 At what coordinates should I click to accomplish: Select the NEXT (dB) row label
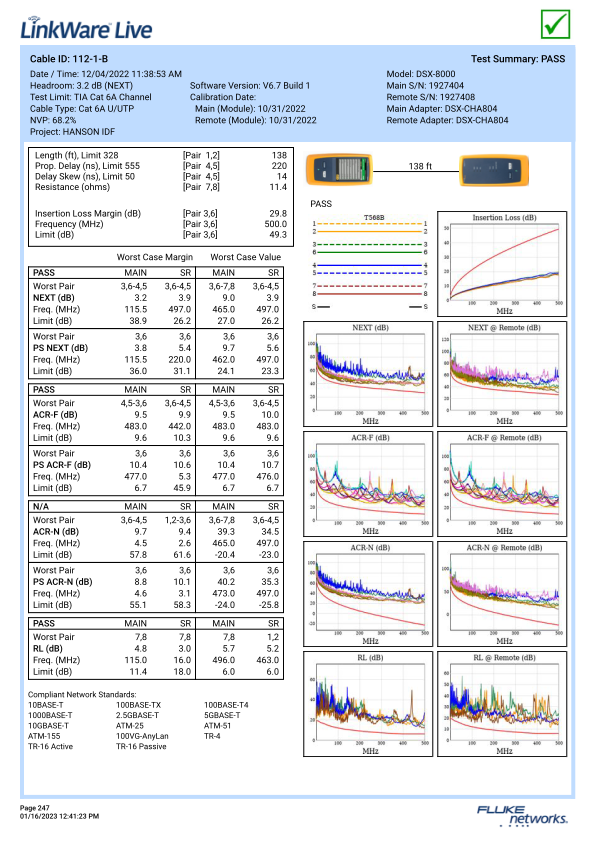pyautogui.click(x=54, y=298)
